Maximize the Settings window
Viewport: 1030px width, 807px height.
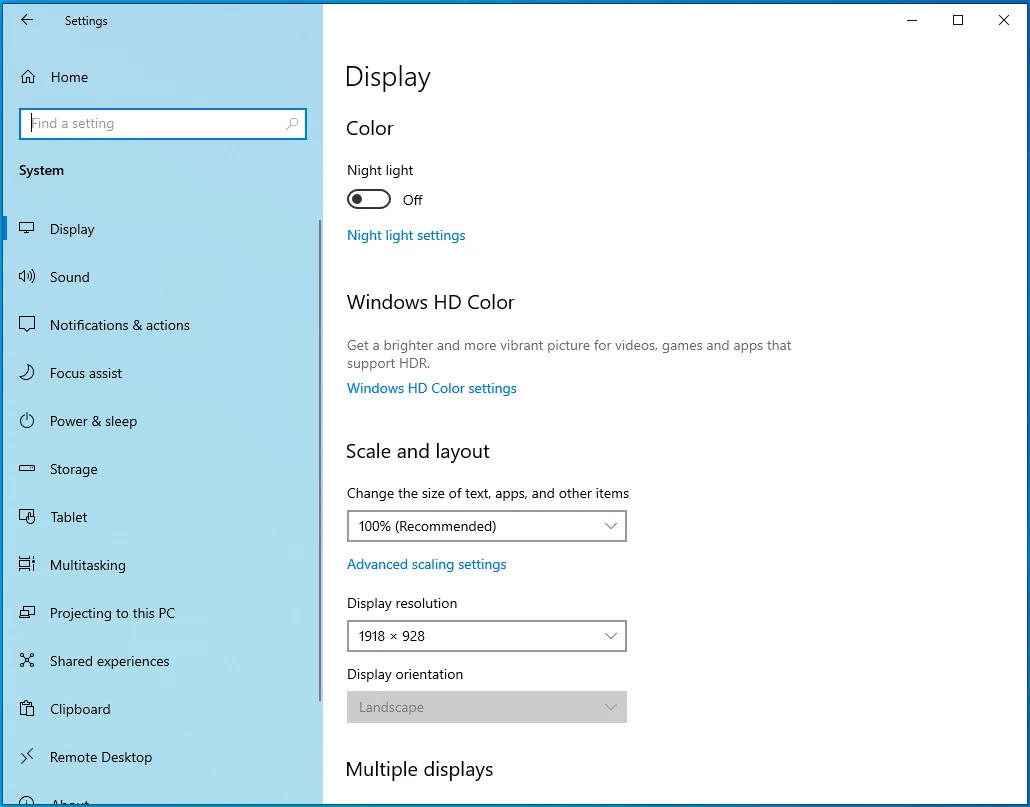958,20
